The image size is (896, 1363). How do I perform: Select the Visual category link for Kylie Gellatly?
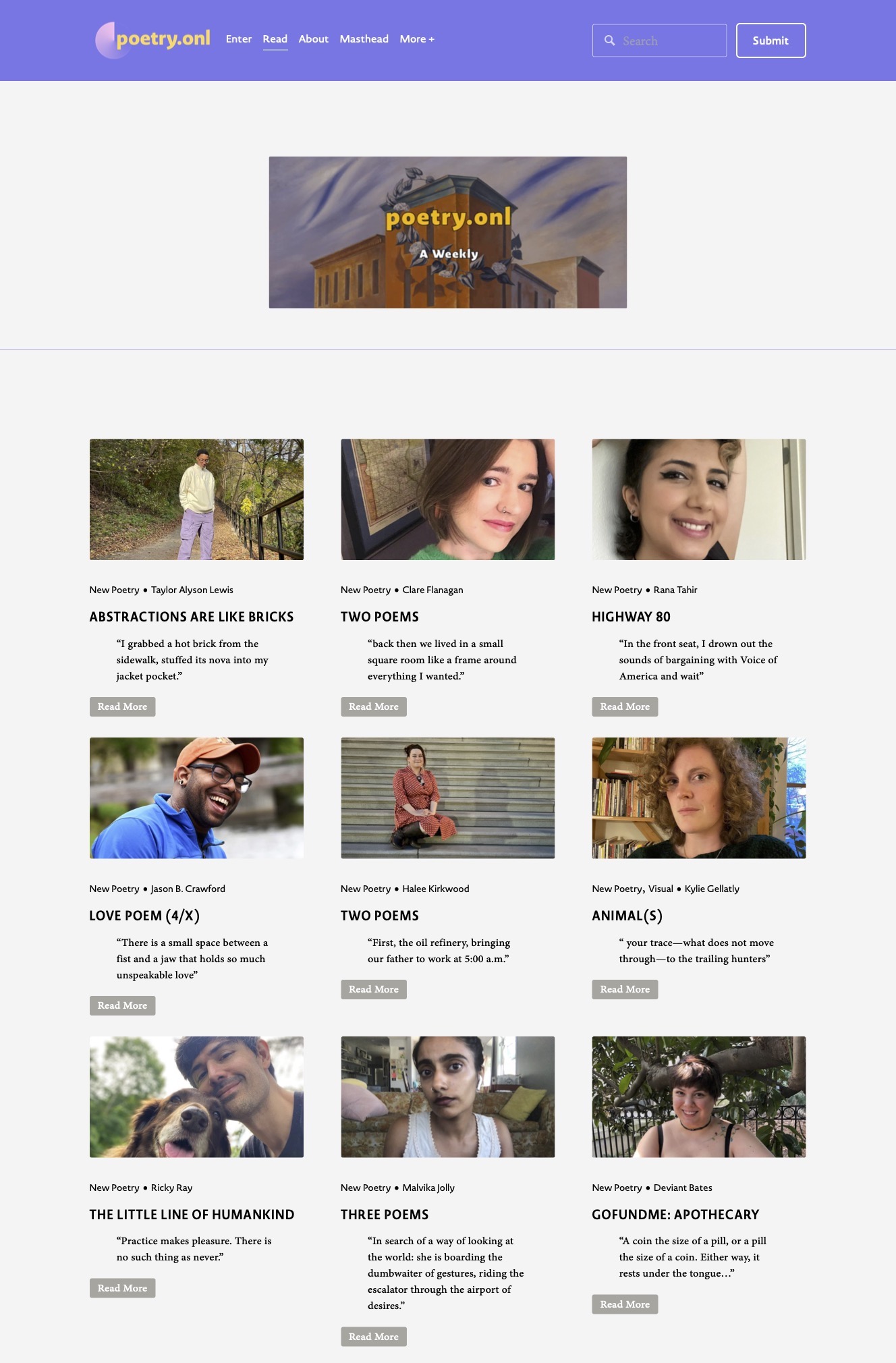coord(661,889)
